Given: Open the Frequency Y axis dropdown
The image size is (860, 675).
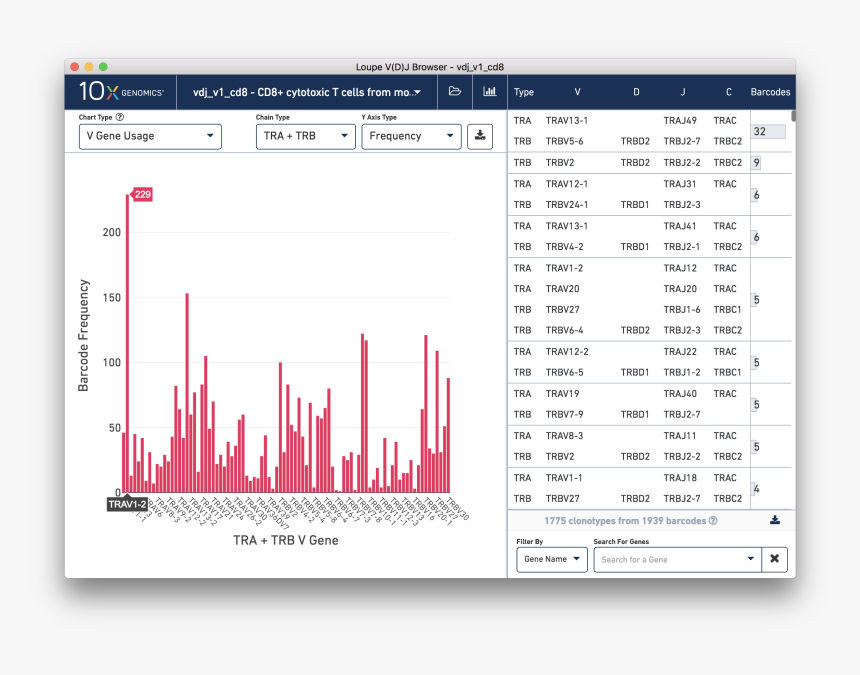Looking at the screenshot, I should [x=410, y=136].
